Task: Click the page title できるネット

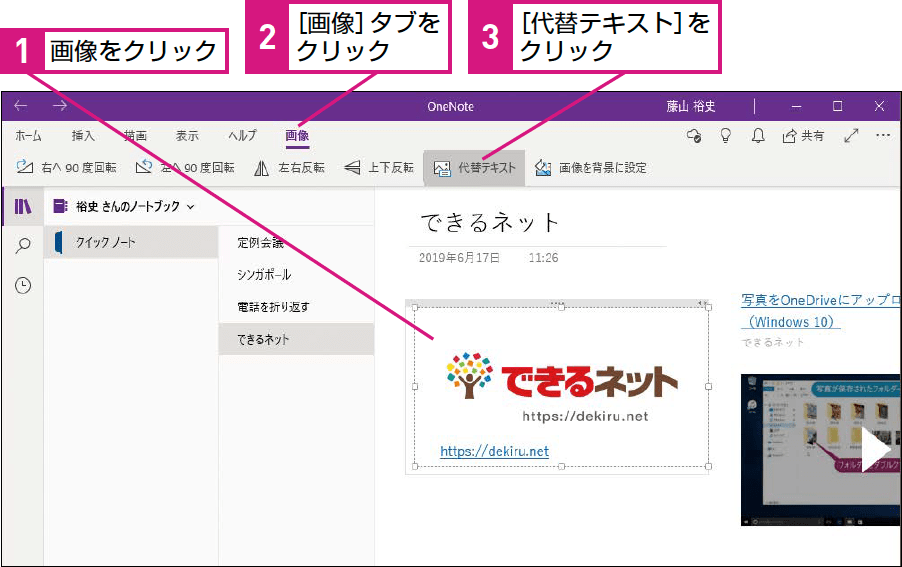Action: 490,223
